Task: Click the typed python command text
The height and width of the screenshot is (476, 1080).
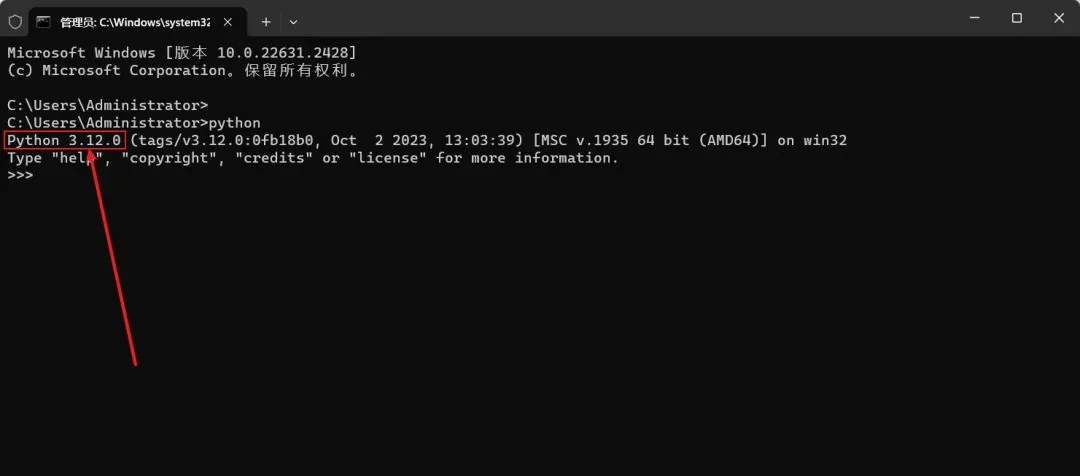Action: [234, 123]
